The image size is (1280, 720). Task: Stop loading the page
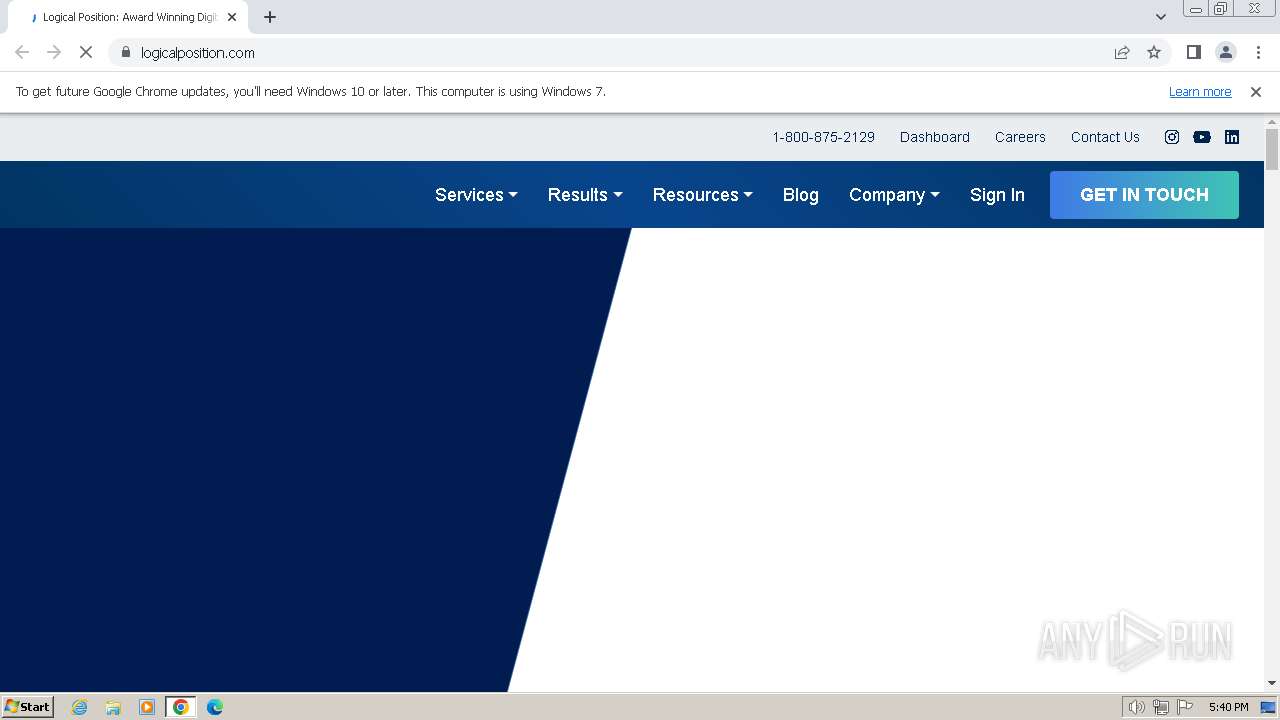(86, 52)
